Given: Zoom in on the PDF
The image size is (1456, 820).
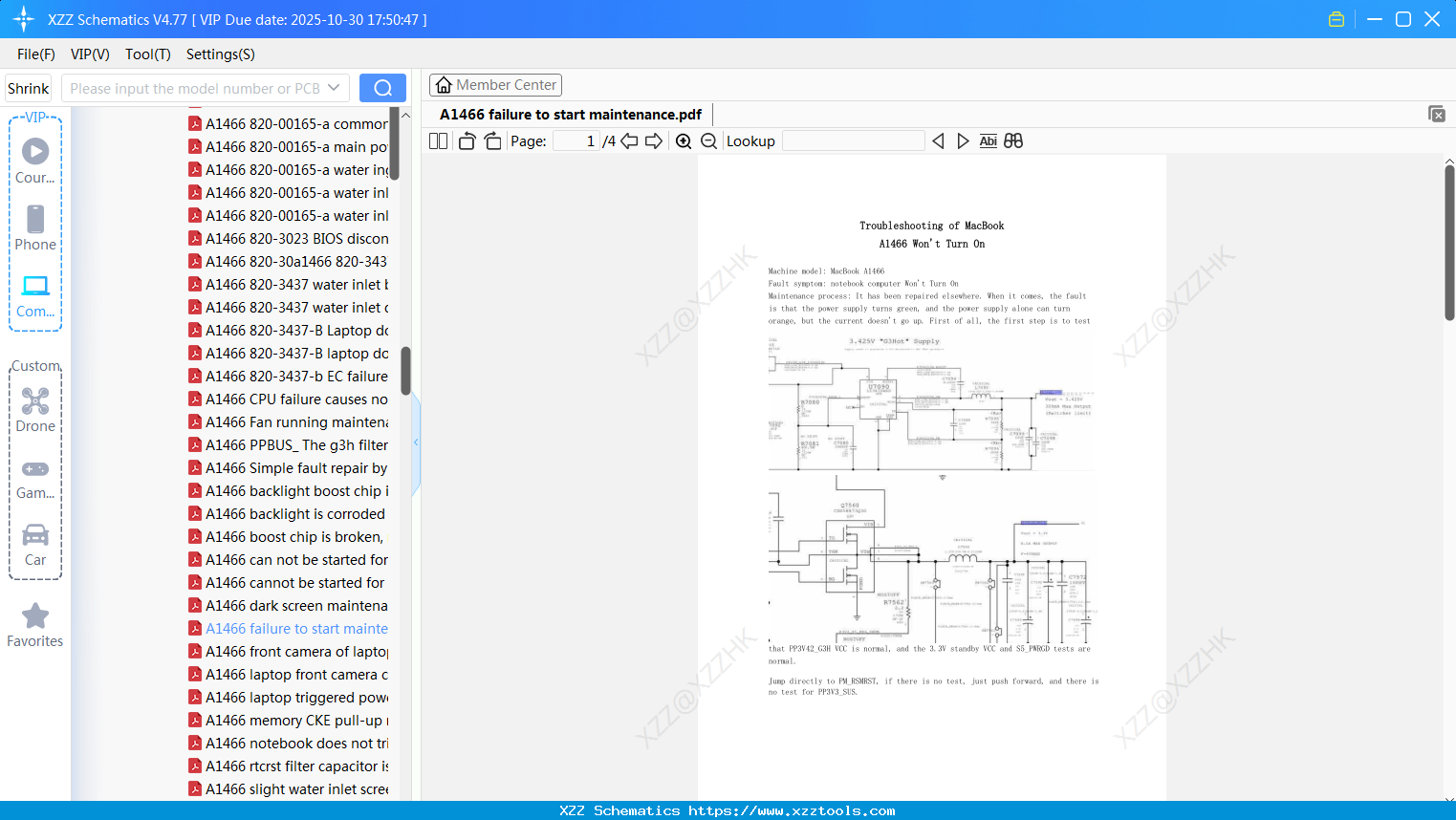Looking at the screenshot, I should [x=684, y=141].
